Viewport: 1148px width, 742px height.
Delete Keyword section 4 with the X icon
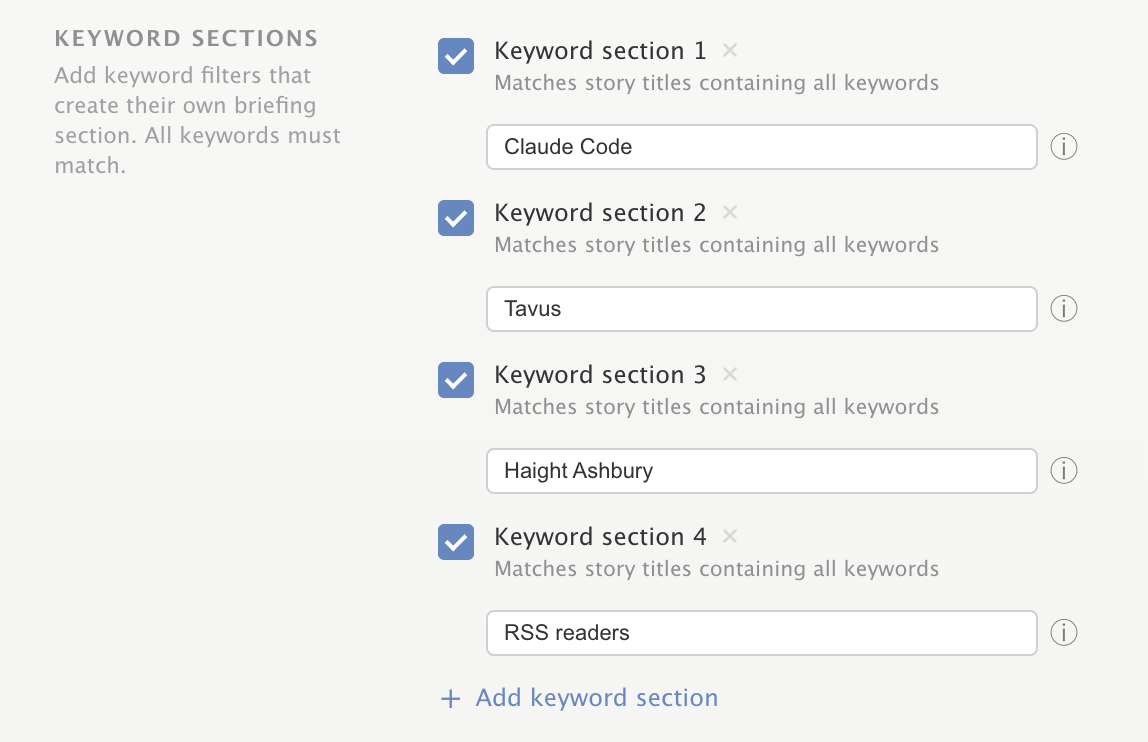(730, 536)
